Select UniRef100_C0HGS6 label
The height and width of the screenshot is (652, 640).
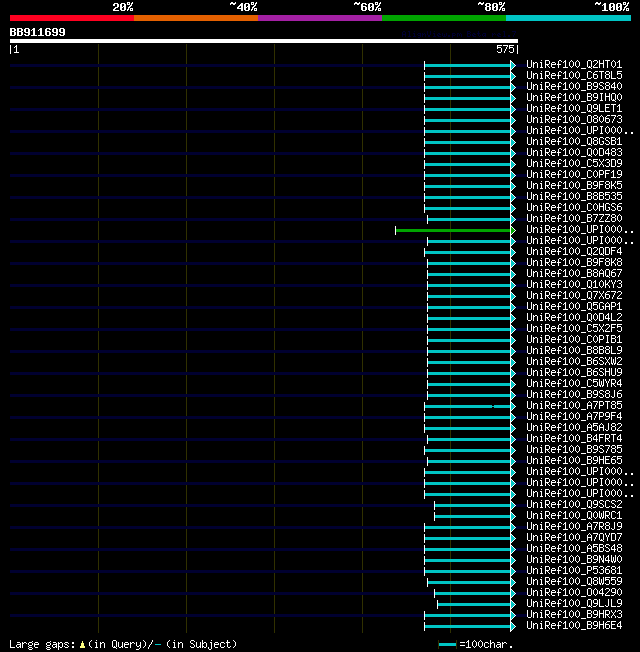[x=574, y=207]
